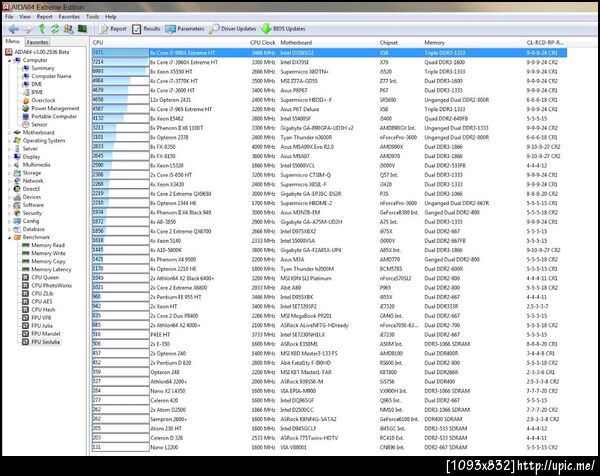Screen dimensions: 600x476
Task: Select the 12x Opteron 2431 result row
Action: 329,99
